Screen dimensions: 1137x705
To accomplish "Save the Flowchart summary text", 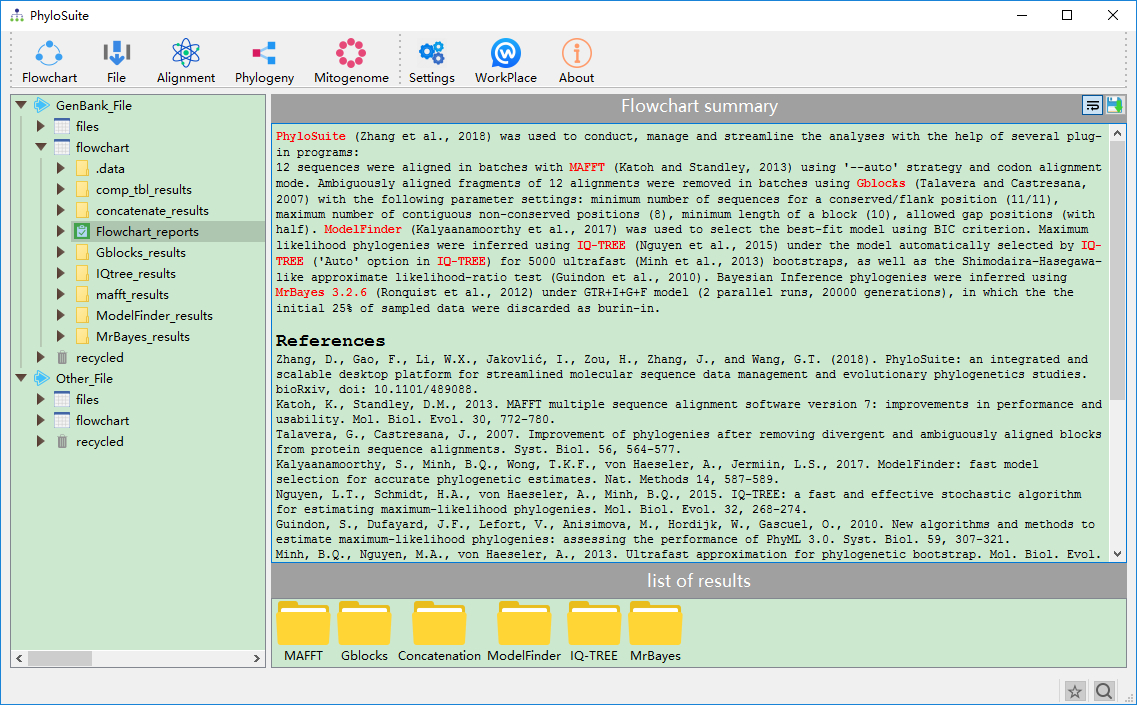I will [x=1115, y=105].
